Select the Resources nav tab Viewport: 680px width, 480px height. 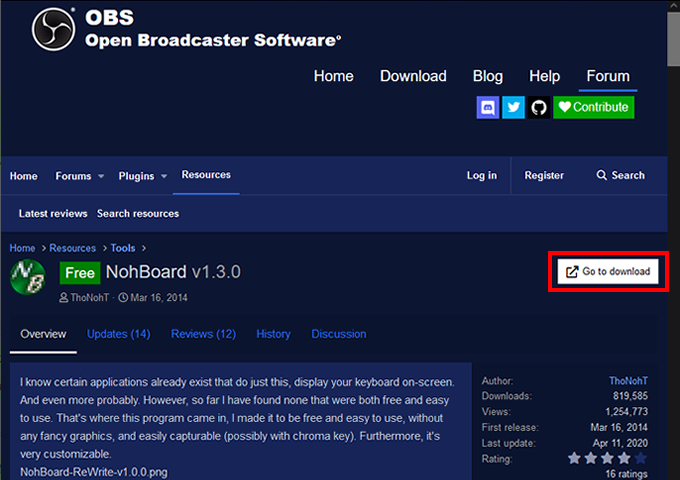[206, 175]
